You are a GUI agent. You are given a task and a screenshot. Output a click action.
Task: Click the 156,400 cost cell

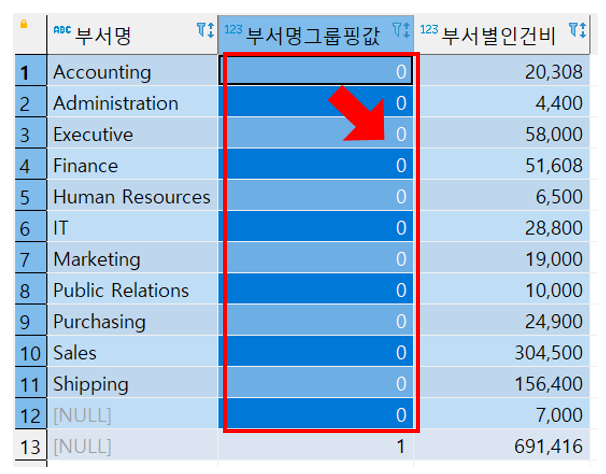pyautogui.click(x=502, y=383)
